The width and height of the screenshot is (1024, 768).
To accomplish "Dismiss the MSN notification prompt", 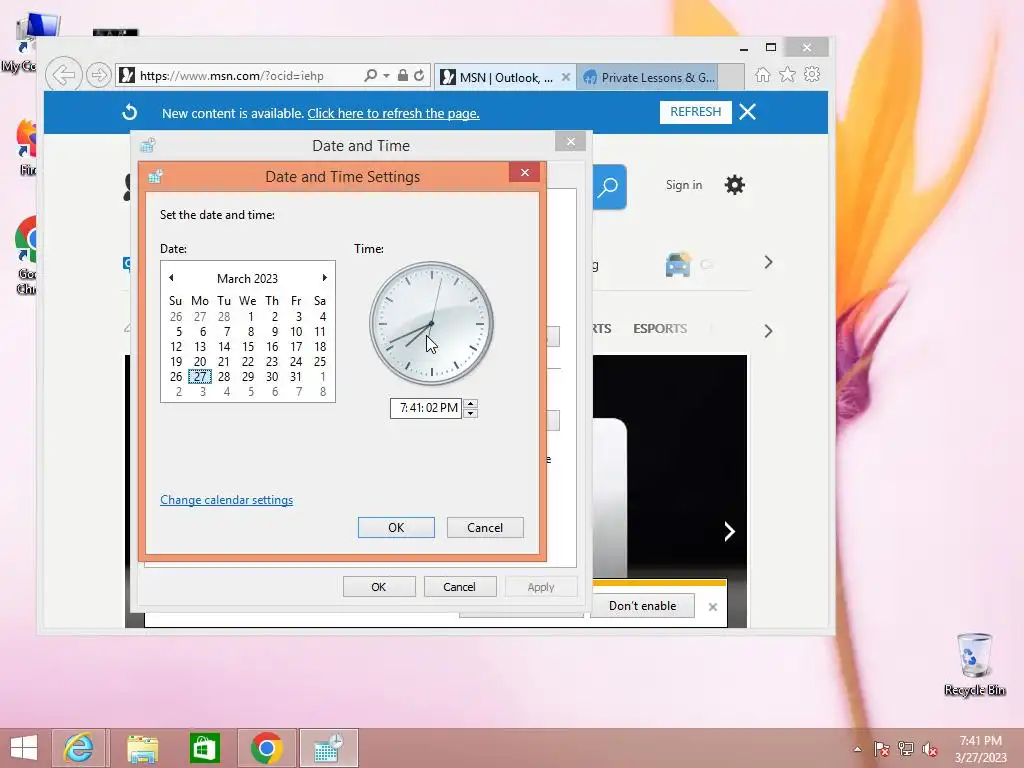I will [x=713, y=607].
